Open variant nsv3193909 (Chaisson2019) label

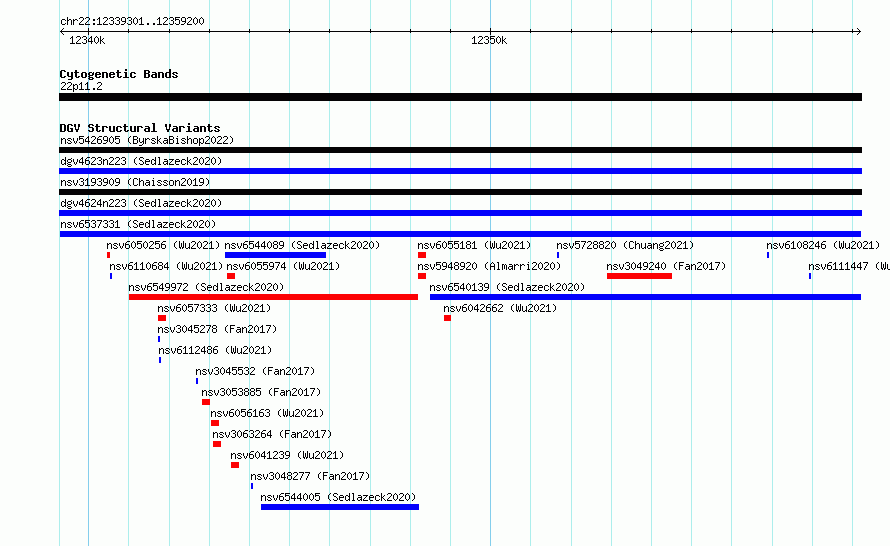[x=135, y=182]
